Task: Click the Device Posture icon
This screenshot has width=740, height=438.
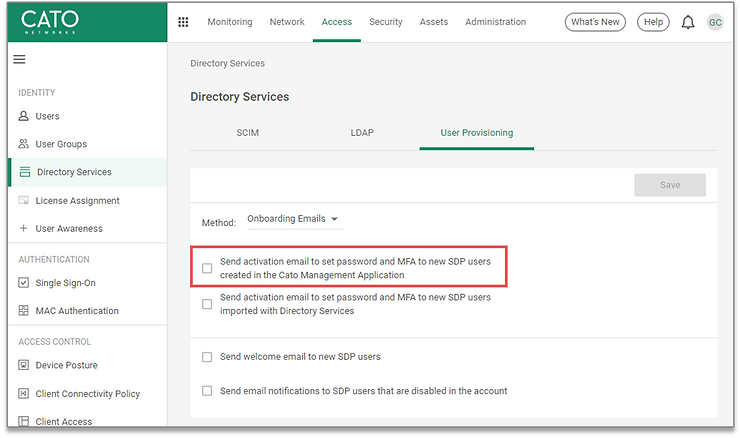Action: click(x=24, y=365)
